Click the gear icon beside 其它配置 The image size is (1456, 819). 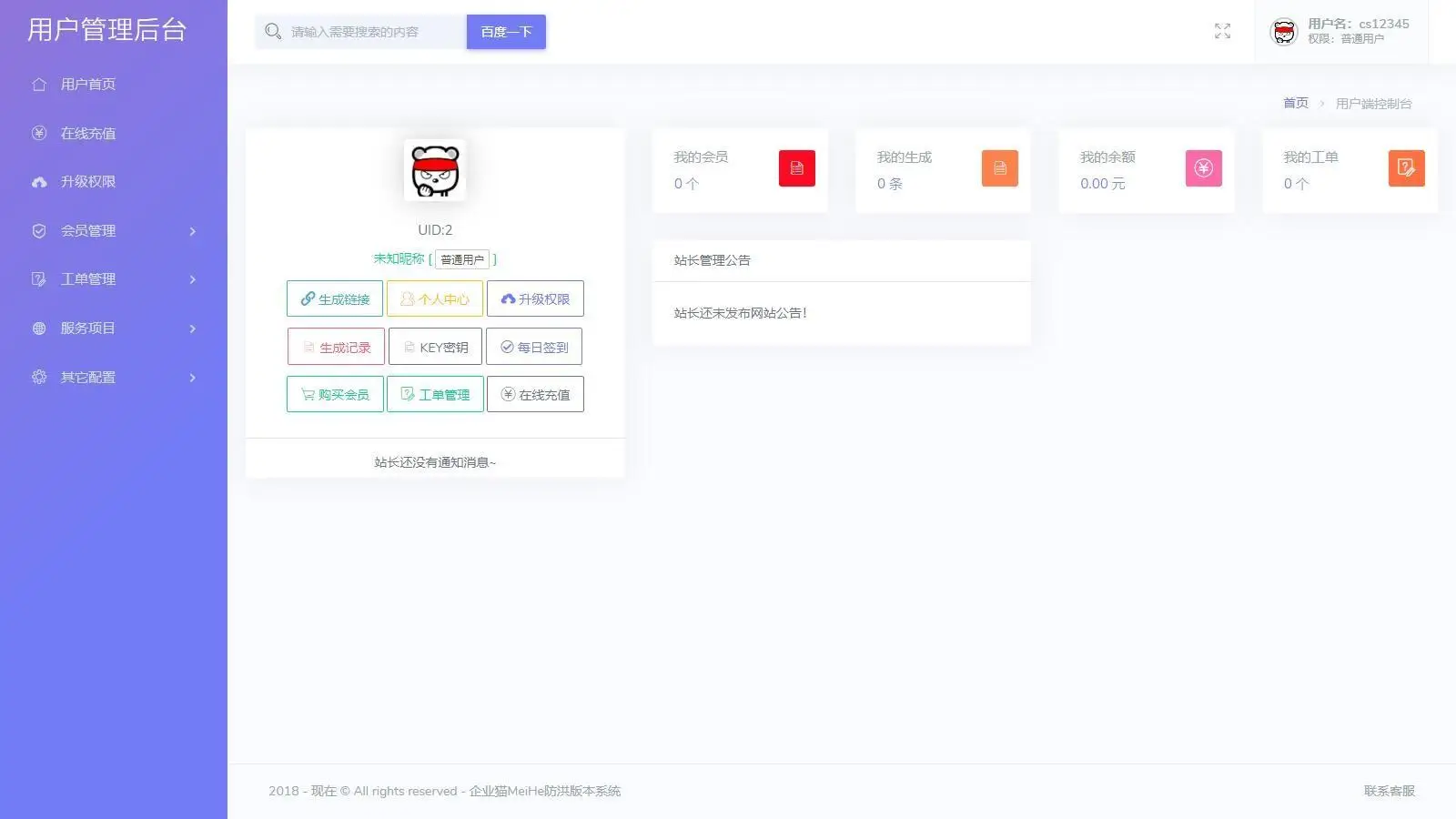(x=37, y=377)
